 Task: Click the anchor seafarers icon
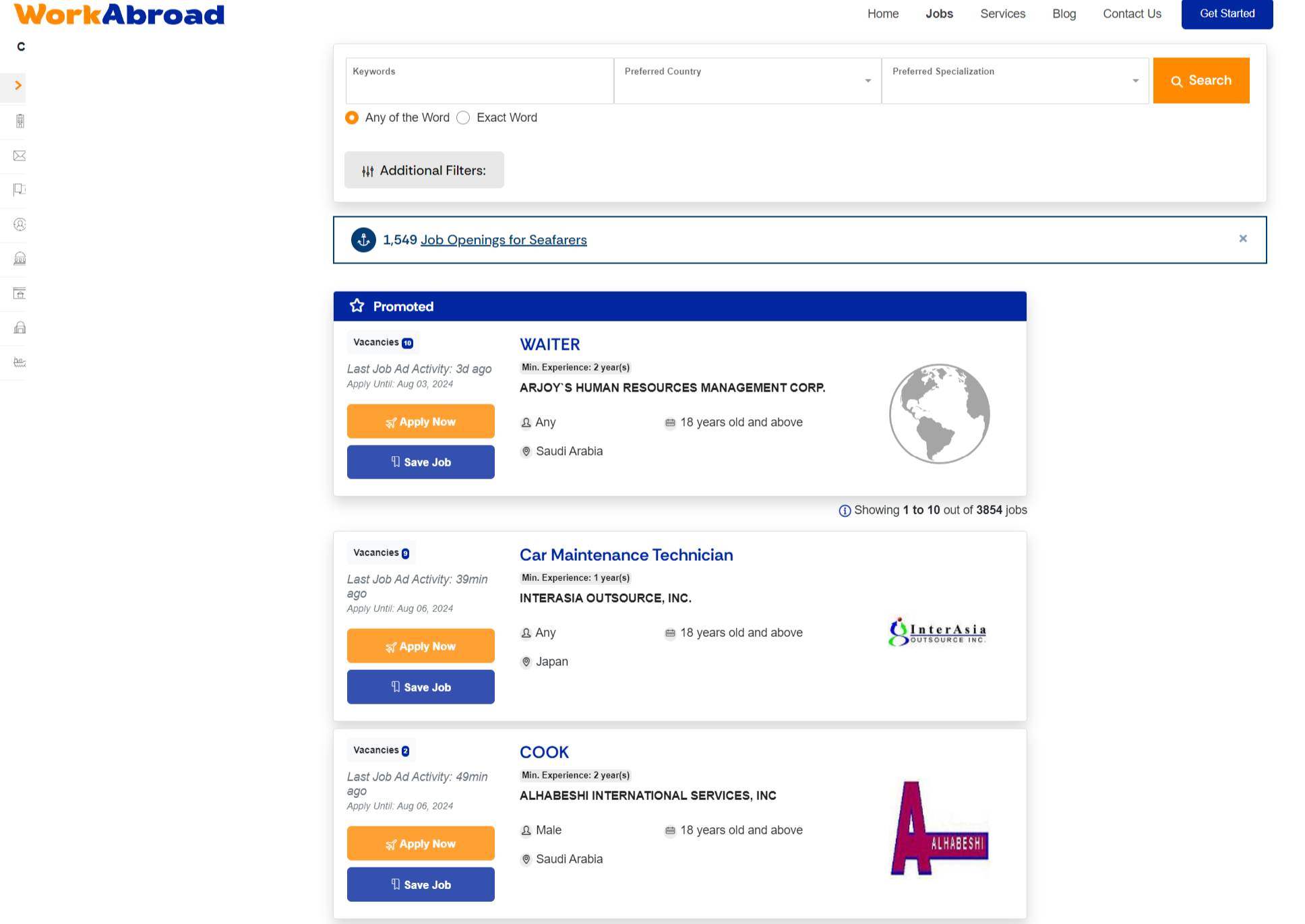(363, 240)
